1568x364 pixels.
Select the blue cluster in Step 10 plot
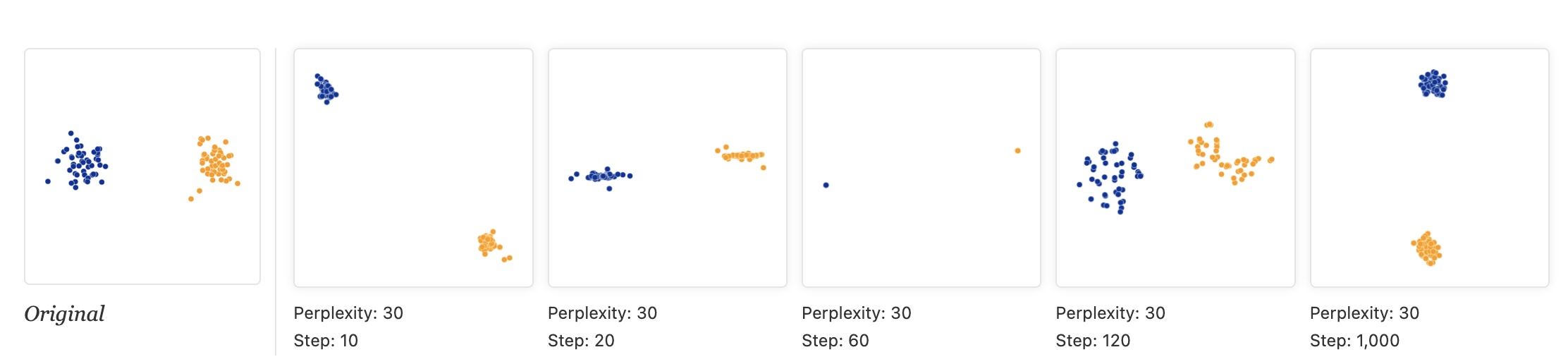click(x=326, y=89)
